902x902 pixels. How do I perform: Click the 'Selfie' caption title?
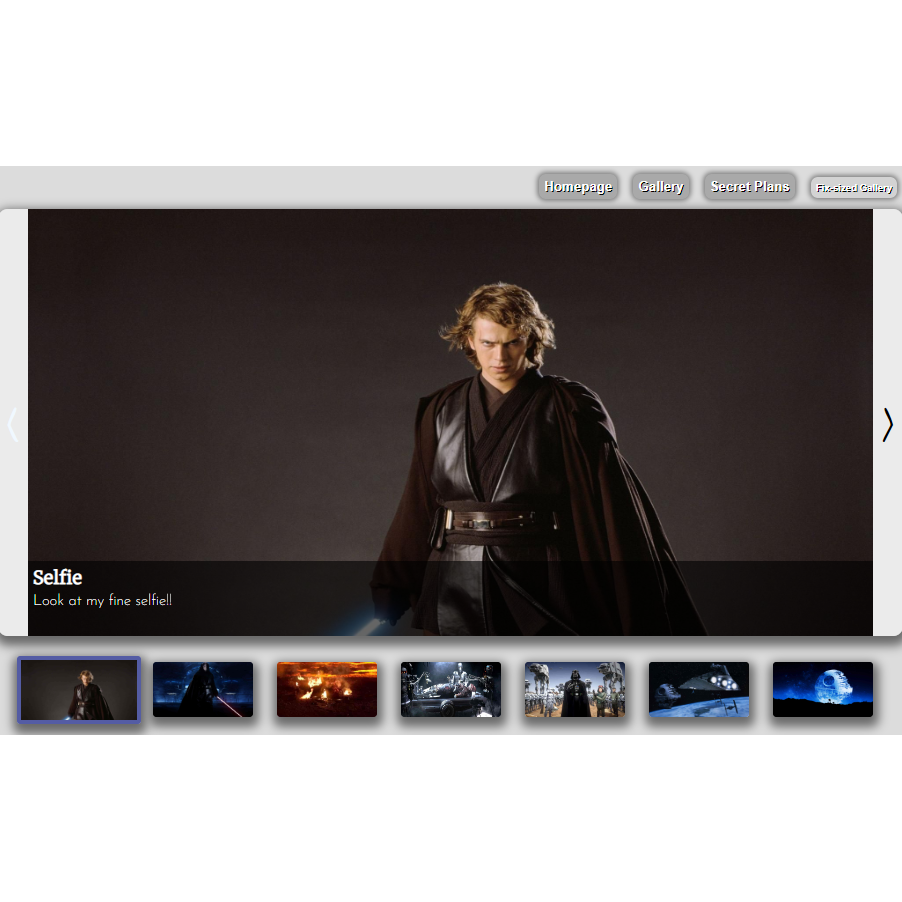58,577
